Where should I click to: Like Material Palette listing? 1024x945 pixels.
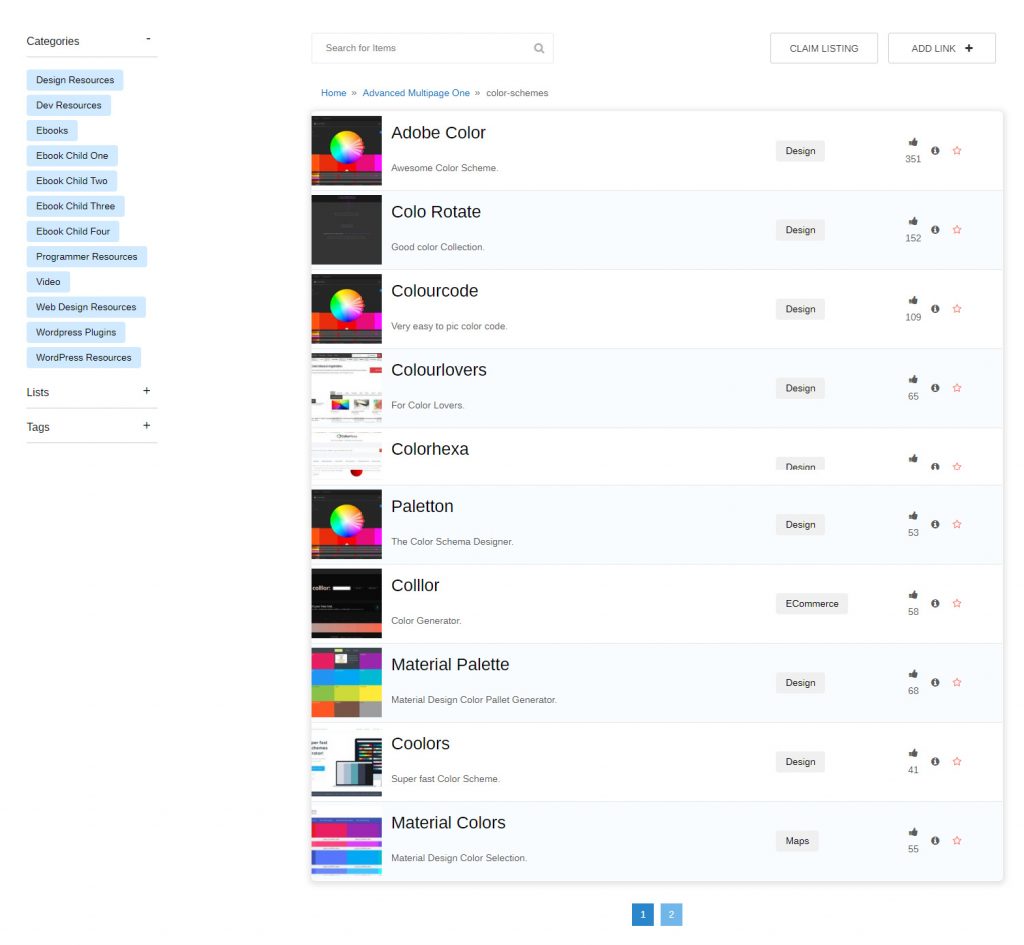tap(913, 674)
